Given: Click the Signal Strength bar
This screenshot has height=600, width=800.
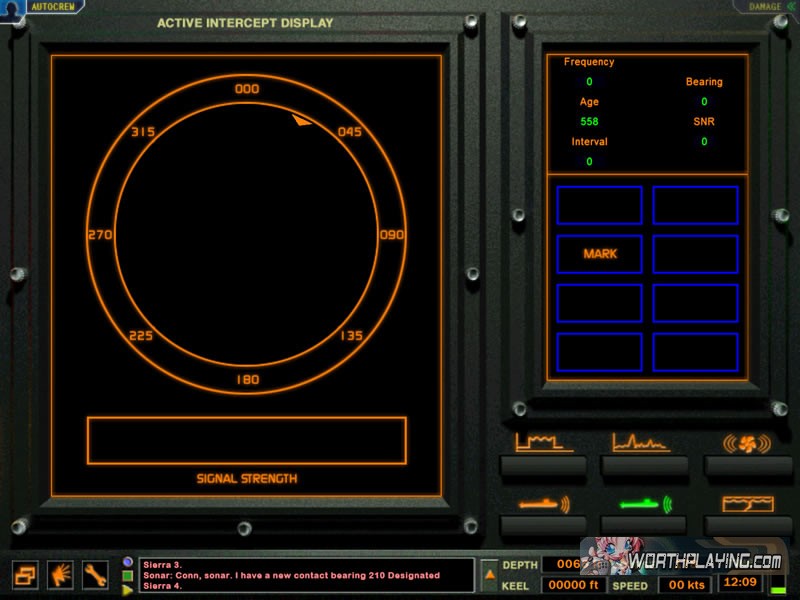Looking at the screenshot, I should click(x=246, y=441).
